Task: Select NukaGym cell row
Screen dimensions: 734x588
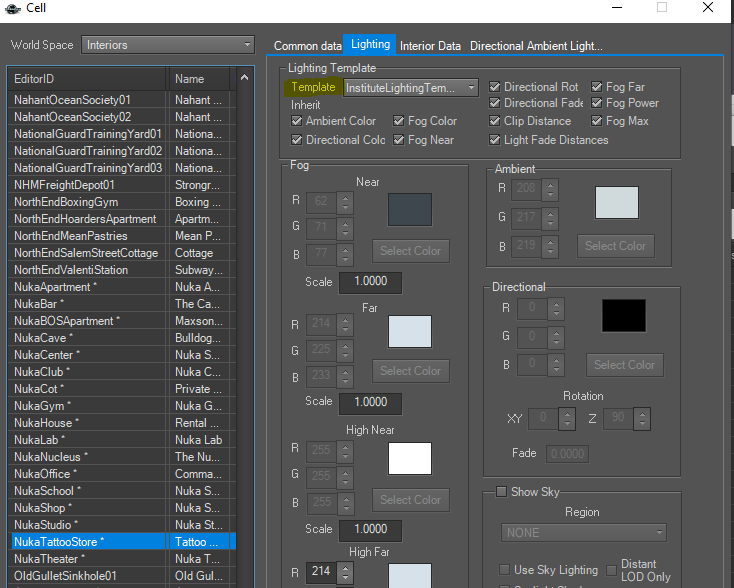Action: click(122, 406)
